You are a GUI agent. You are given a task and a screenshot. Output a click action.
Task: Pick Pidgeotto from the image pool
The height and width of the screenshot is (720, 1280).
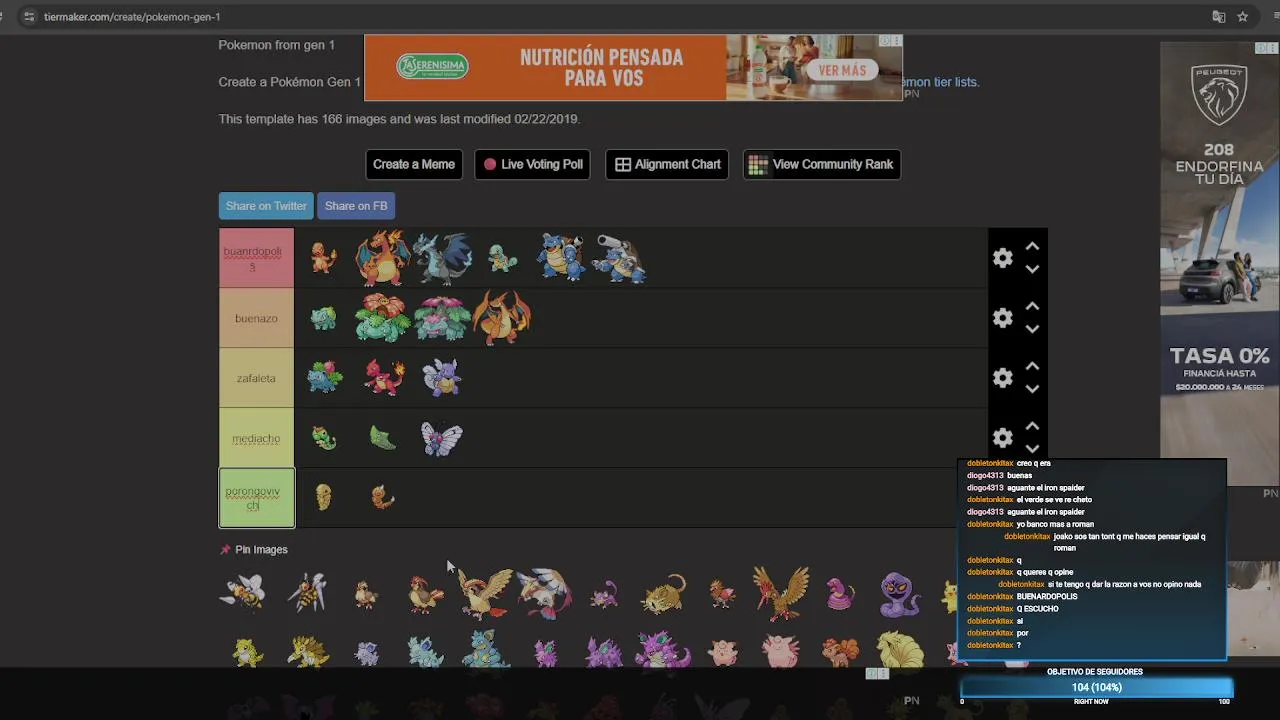point(426,593)
